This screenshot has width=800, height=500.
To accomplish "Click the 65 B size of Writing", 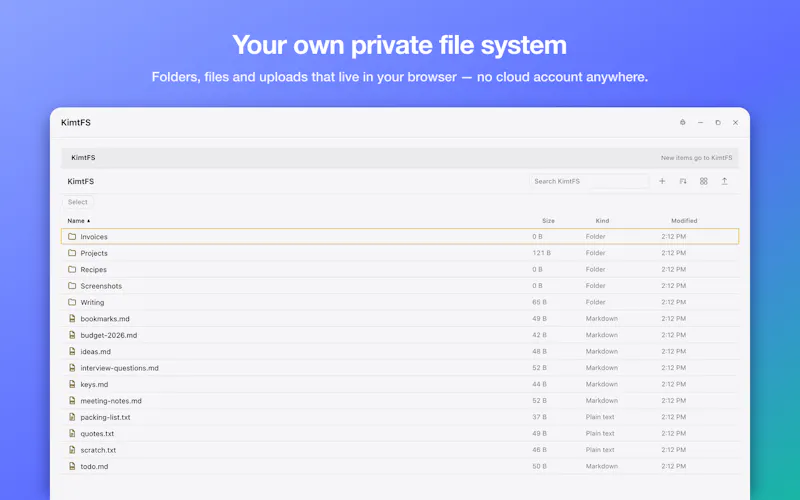I will [539, 302].
